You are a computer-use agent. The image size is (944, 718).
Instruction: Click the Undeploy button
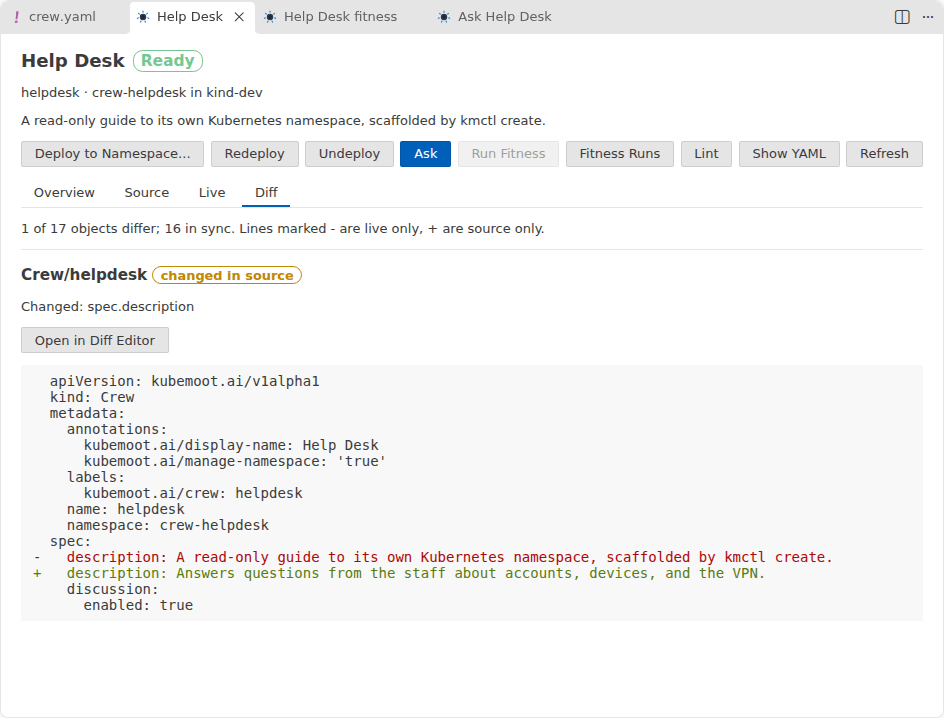point(349,154)
